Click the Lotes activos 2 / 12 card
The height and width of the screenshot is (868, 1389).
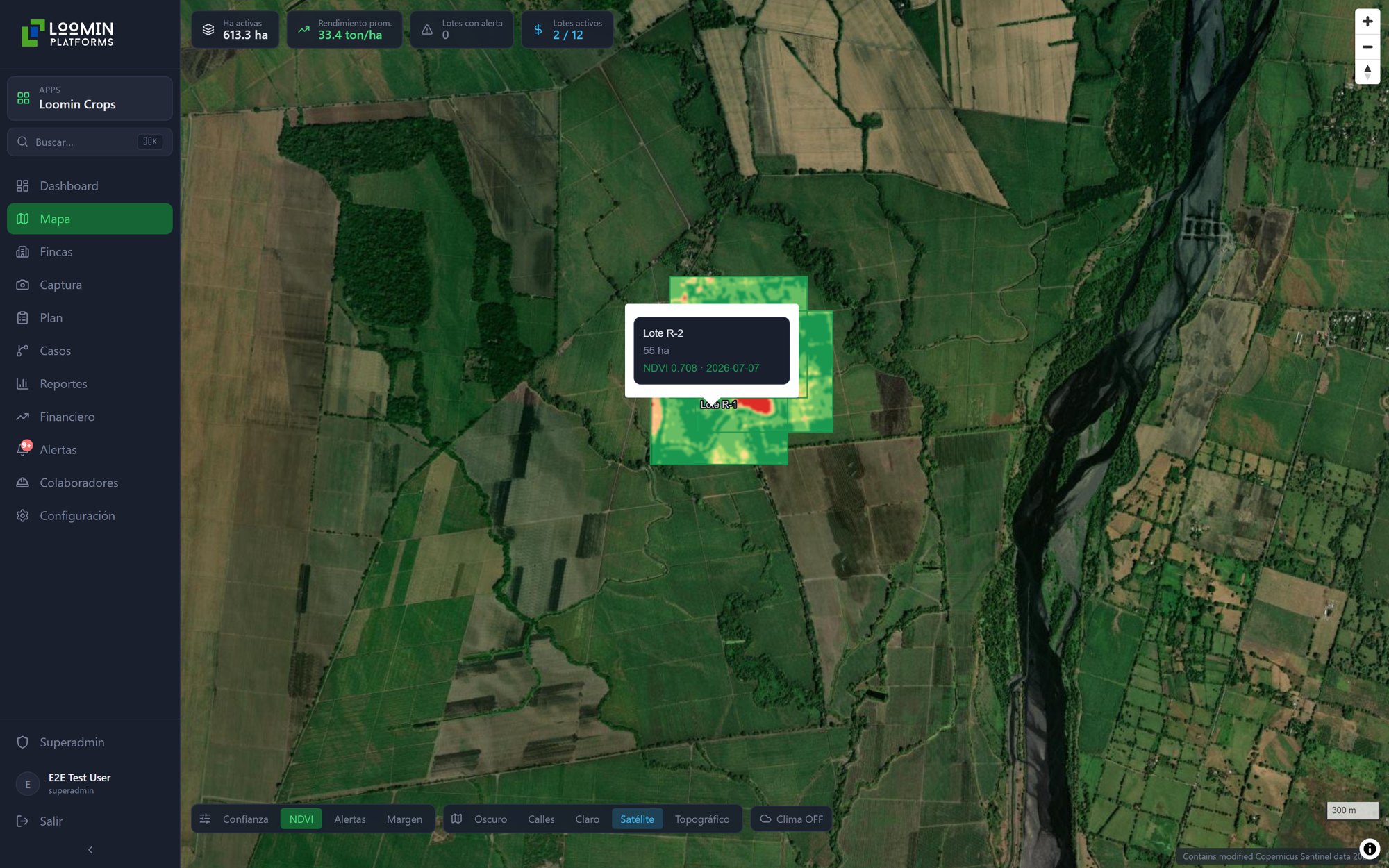tap(567, 29)
